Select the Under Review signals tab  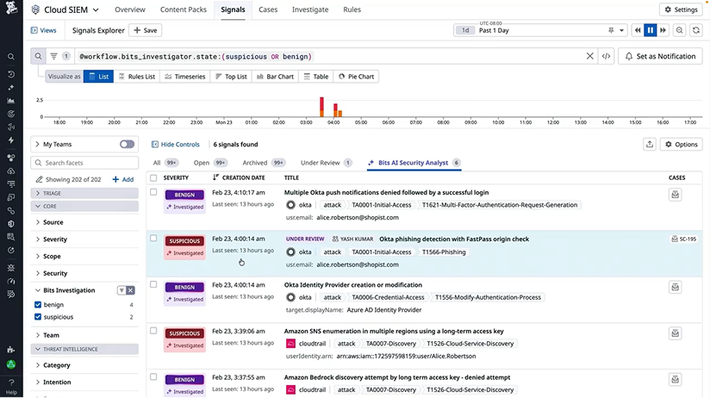326,163
